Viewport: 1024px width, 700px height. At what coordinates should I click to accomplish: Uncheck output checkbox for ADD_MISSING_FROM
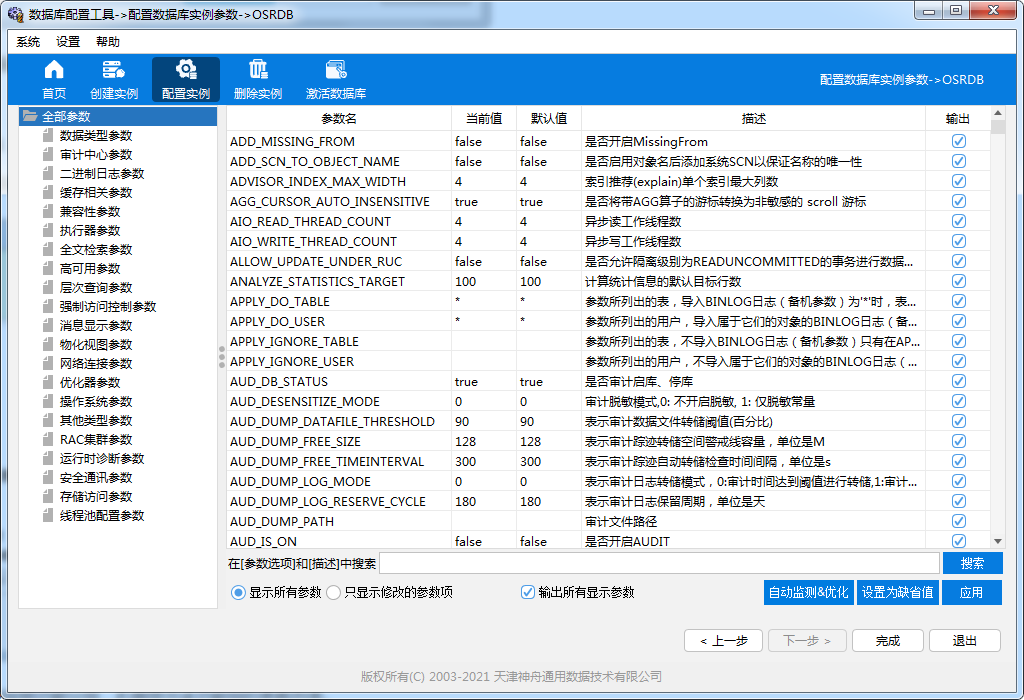[959, 141]
